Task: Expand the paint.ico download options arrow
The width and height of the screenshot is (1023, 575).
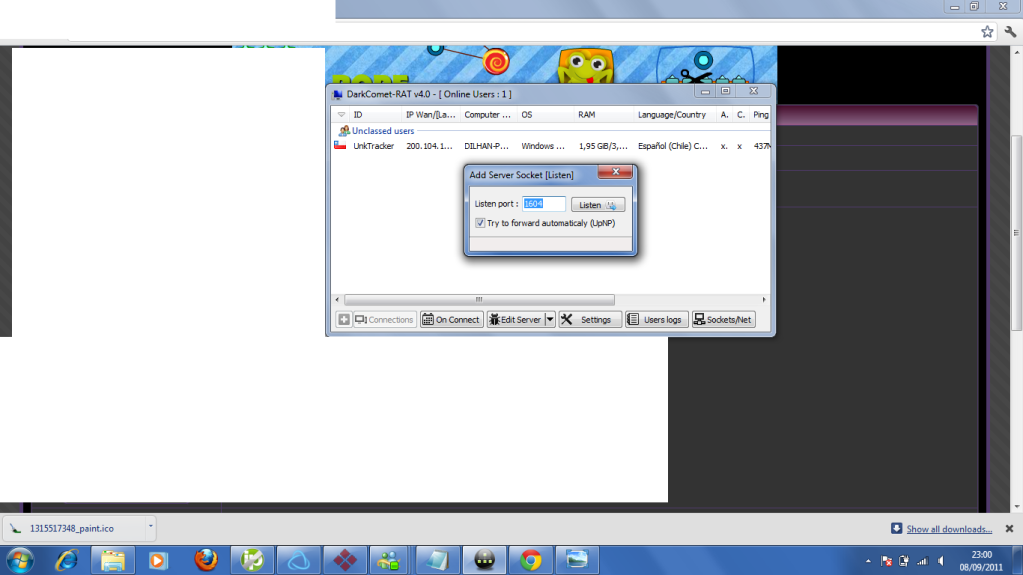Action: [x=150, y=525]
